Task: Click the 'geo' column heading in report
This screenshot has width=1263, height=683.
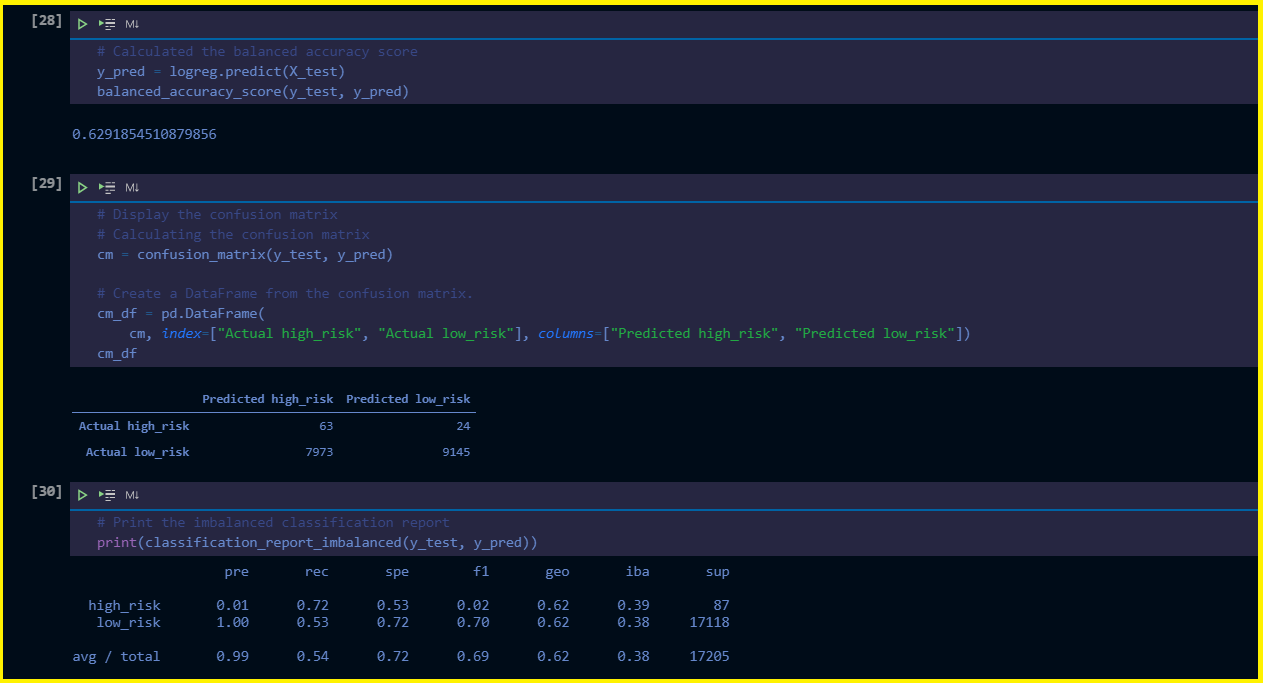Action: click(x=557, y=572)
